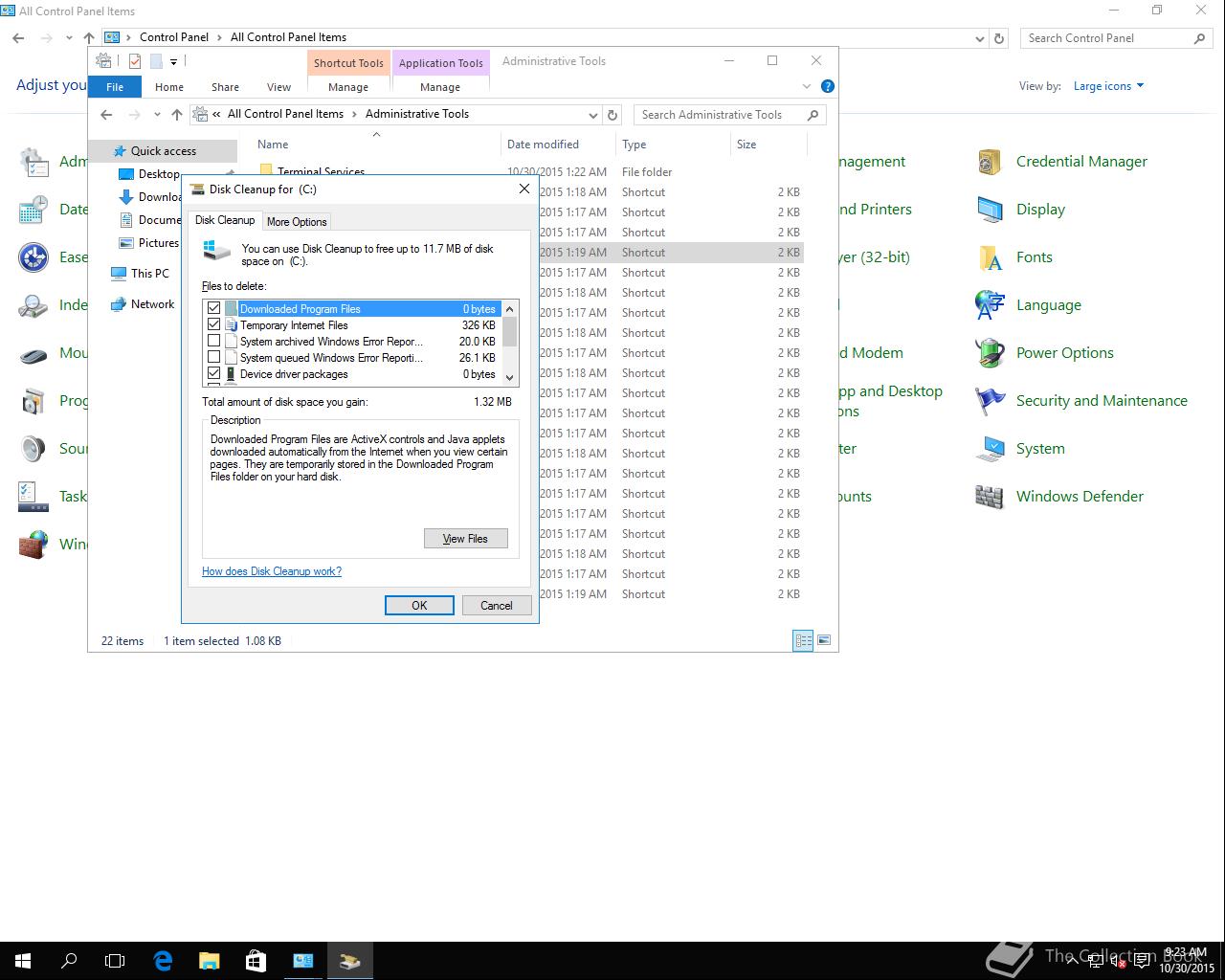The height and width of the screenshot is (980, 1225).
Task: Switch to details view layout icon
Action: pos(803,640)
